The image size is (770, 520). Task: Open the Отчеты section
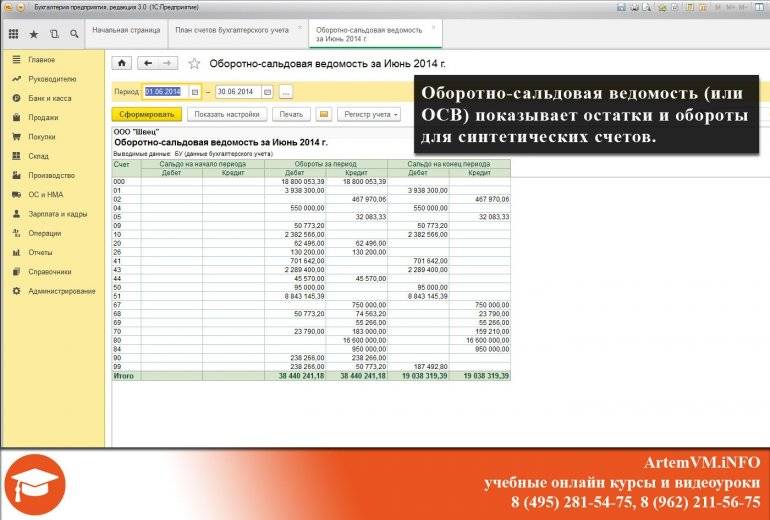coord(40,252)
